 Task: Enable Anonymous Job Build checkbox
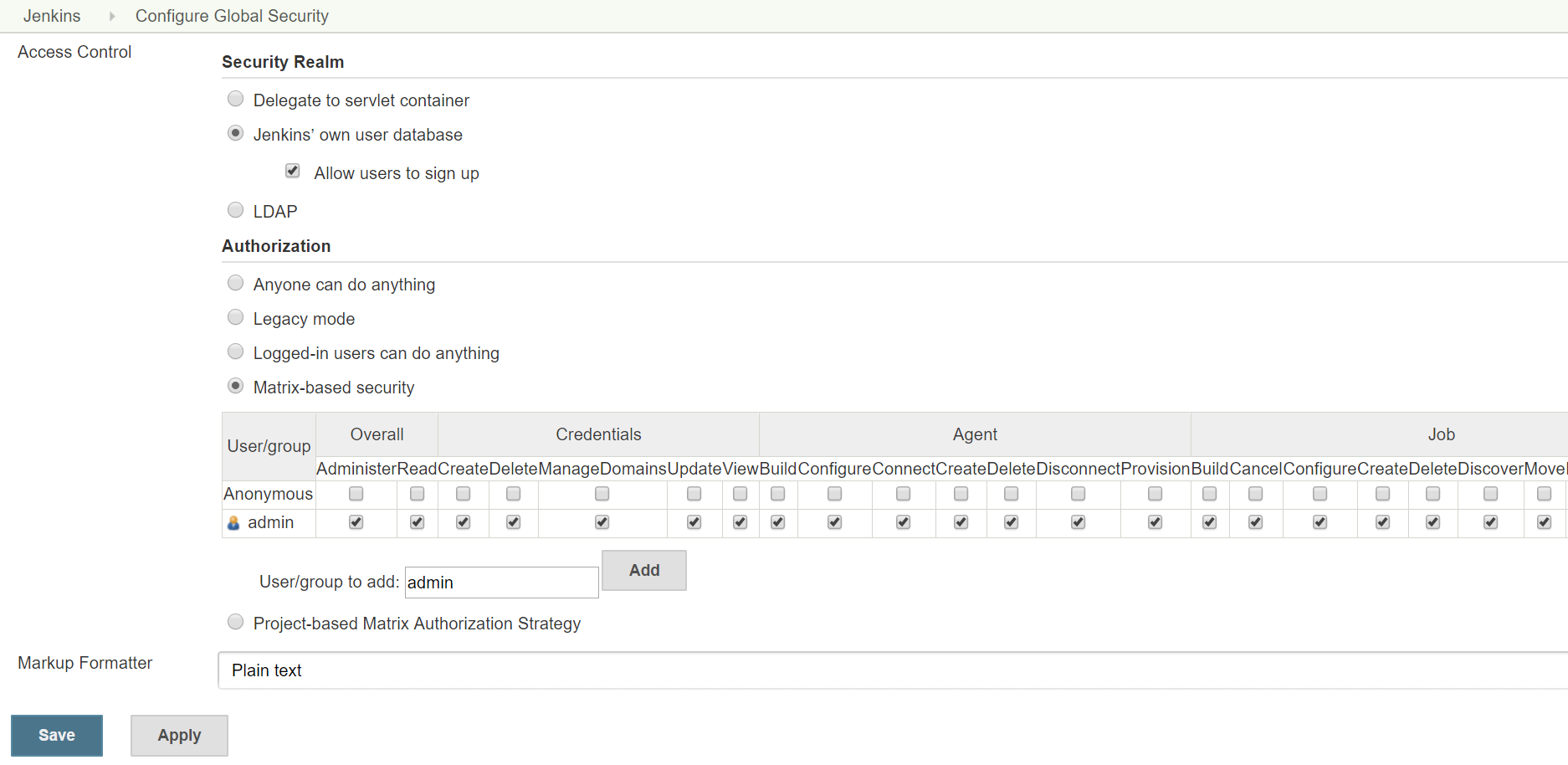(1210, 494)
